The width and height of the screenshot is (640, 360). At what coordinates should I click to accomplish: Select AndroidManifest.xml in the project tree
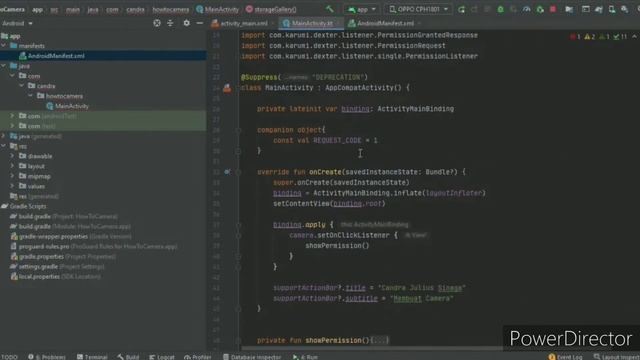pos(103,56)
